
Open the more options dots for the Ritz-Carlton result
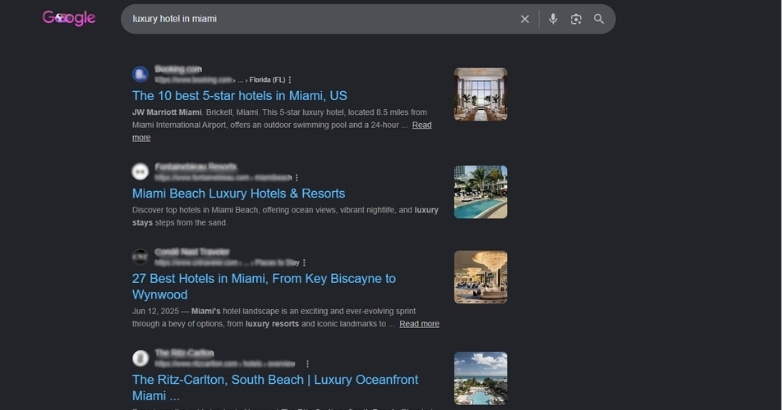pyautogui.click(x=307, y=364)
